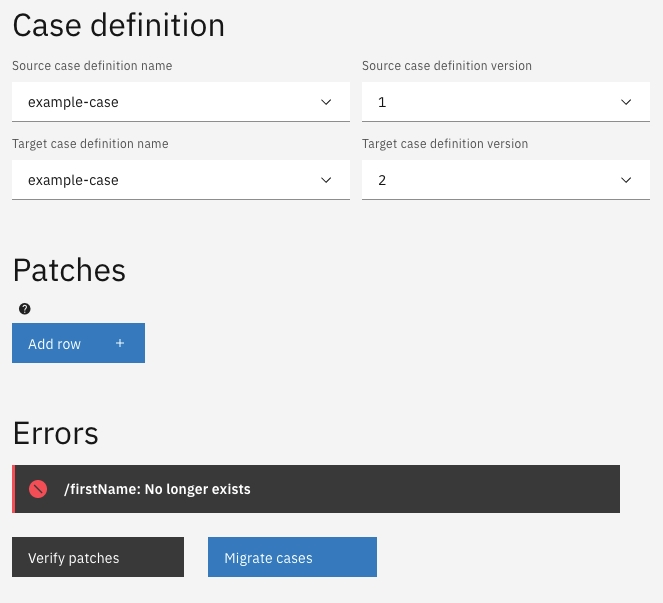Start migration with the Migrate cases button
The image size is (663, 603).
[x=292, y=558]
